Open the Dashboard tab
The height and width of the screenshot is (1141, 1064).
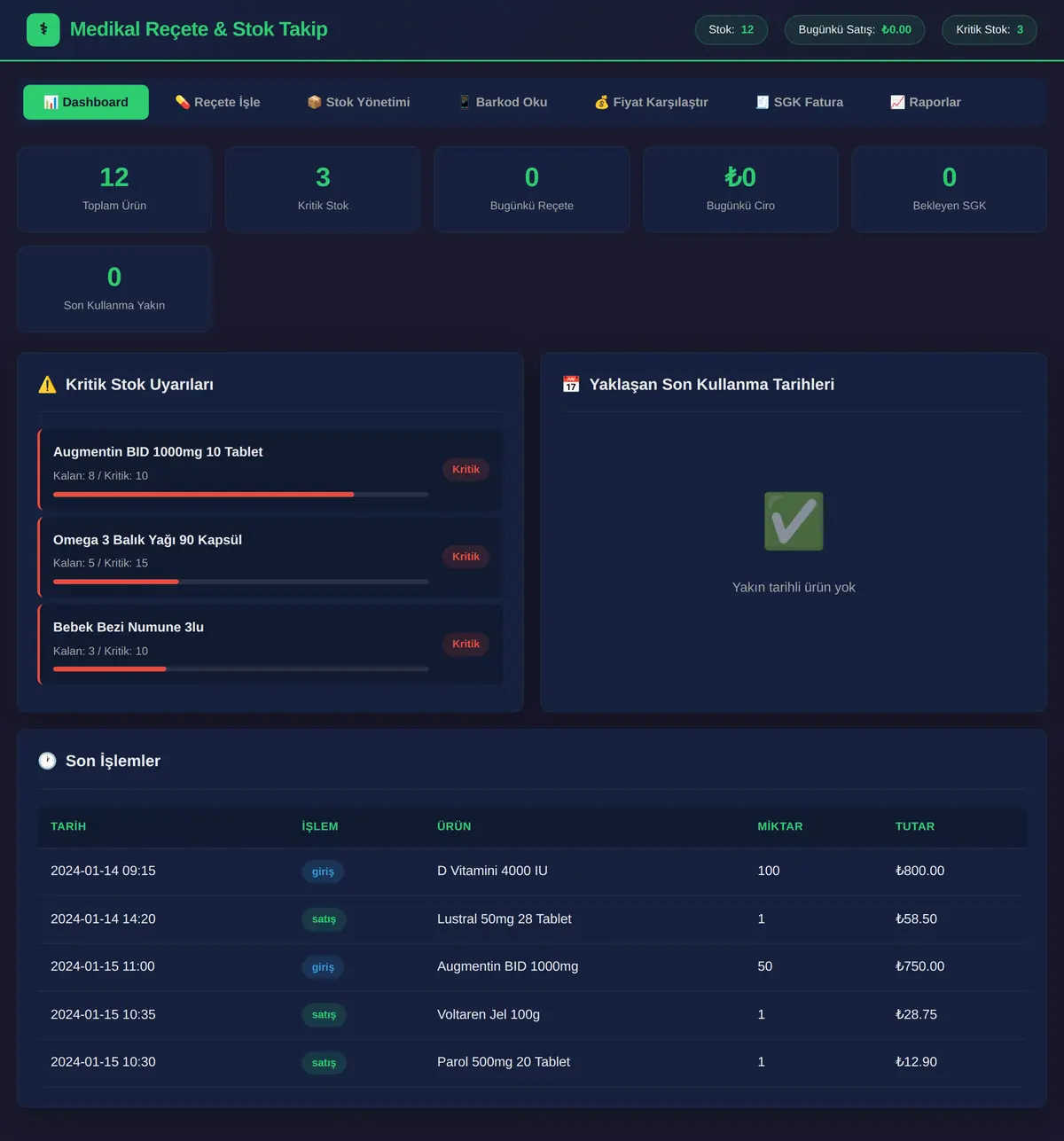click(x=86, y=102)
